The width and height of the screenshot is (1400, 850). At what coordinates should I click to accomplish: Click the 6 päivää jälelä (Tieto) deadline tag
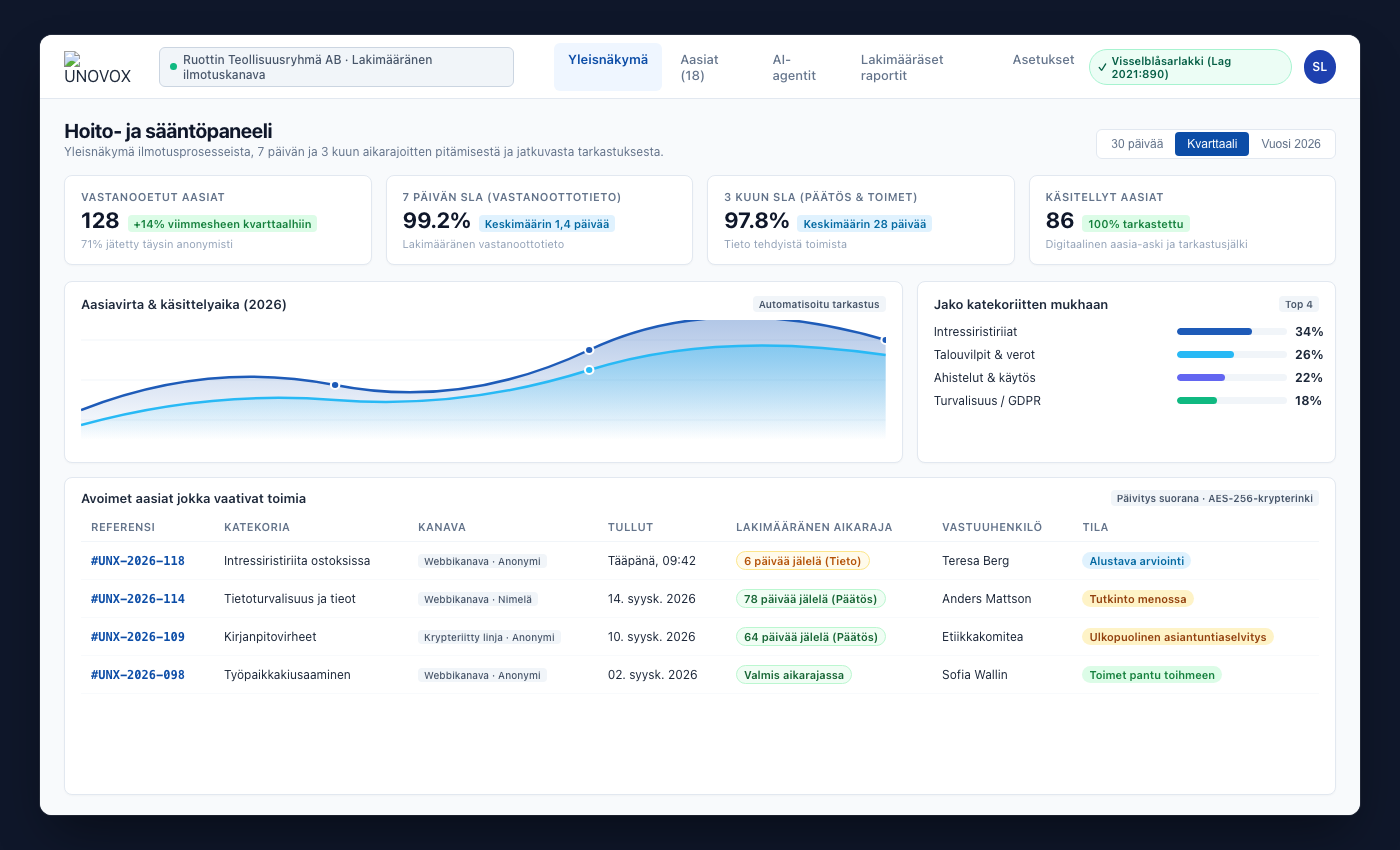pyautogui.click(x=803, y=561)
